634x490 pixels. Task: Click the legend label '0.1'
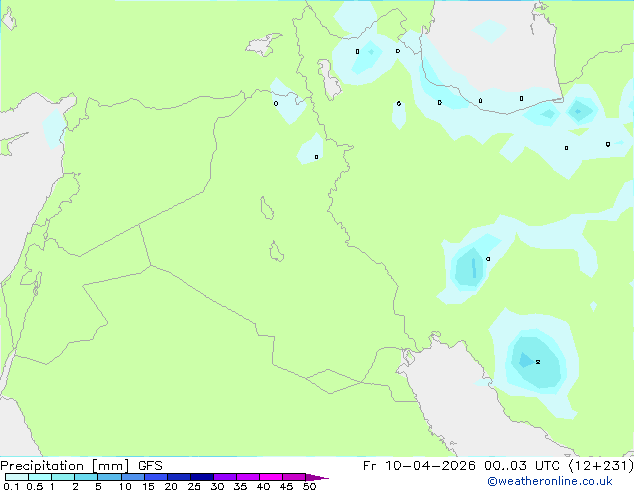point(11,486)
